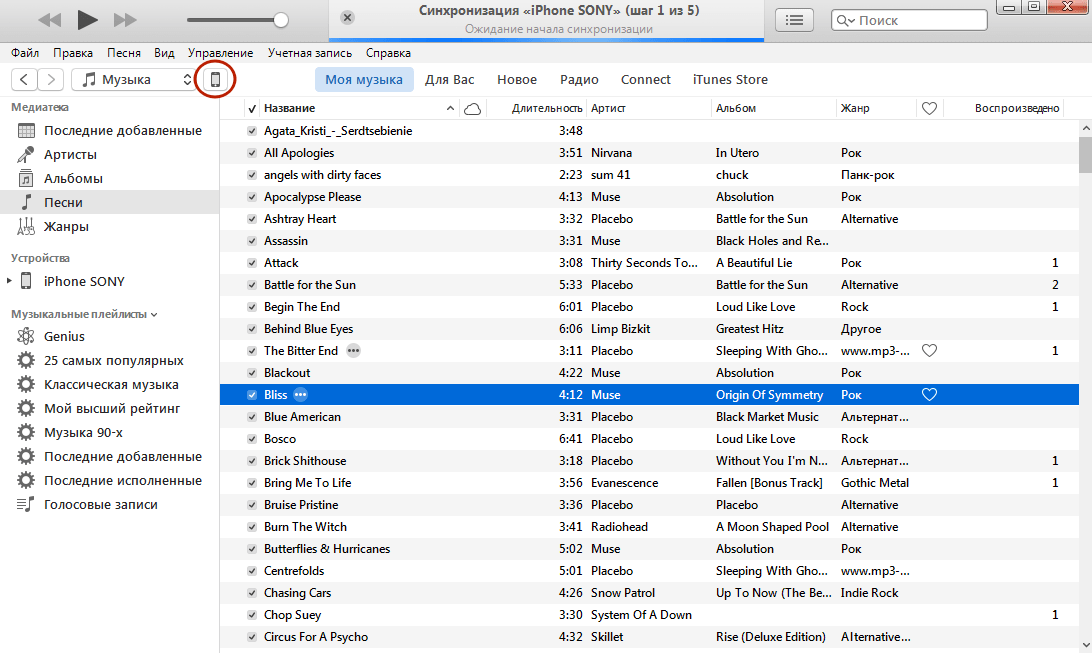This screenshot has height=653, width=1092.
Task: Go forward with the right arrow button
Action: pyautogui.click(x=51, y=79)
